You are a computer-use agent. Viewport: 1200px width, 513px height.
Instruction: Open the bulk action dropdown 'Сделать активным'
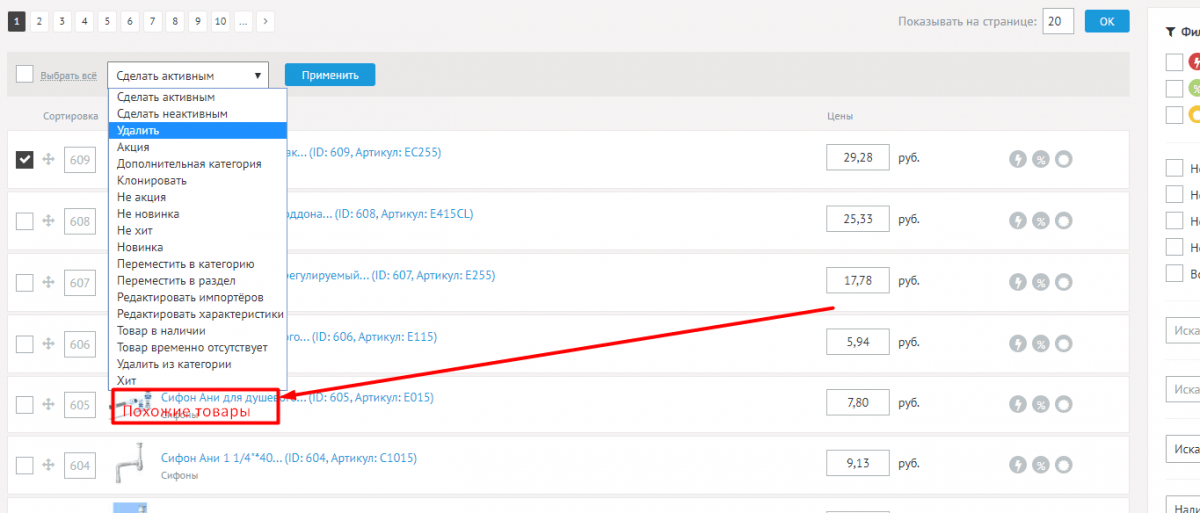click(x=188, y=75)
